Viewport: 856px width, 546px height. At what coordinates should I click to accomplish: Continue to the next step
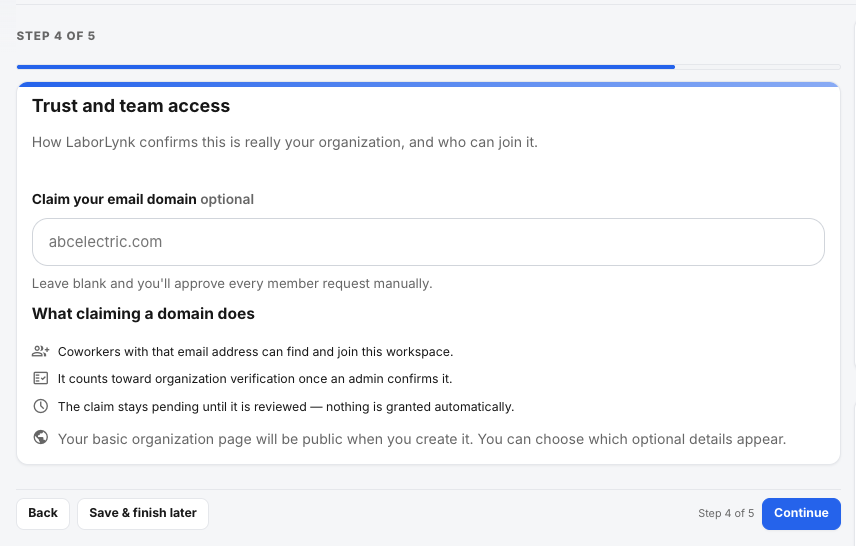click(801, 513)
